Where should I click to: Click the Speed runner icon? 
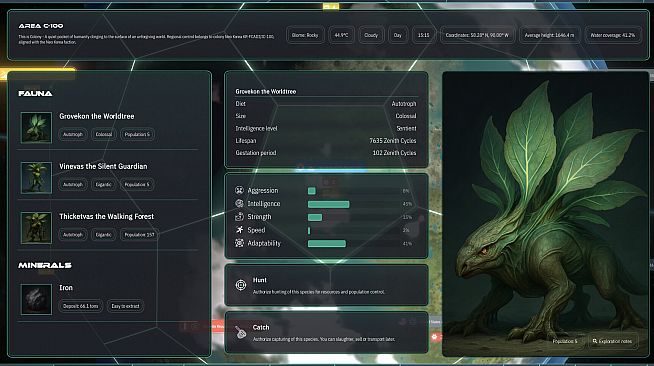click(239, 230)
